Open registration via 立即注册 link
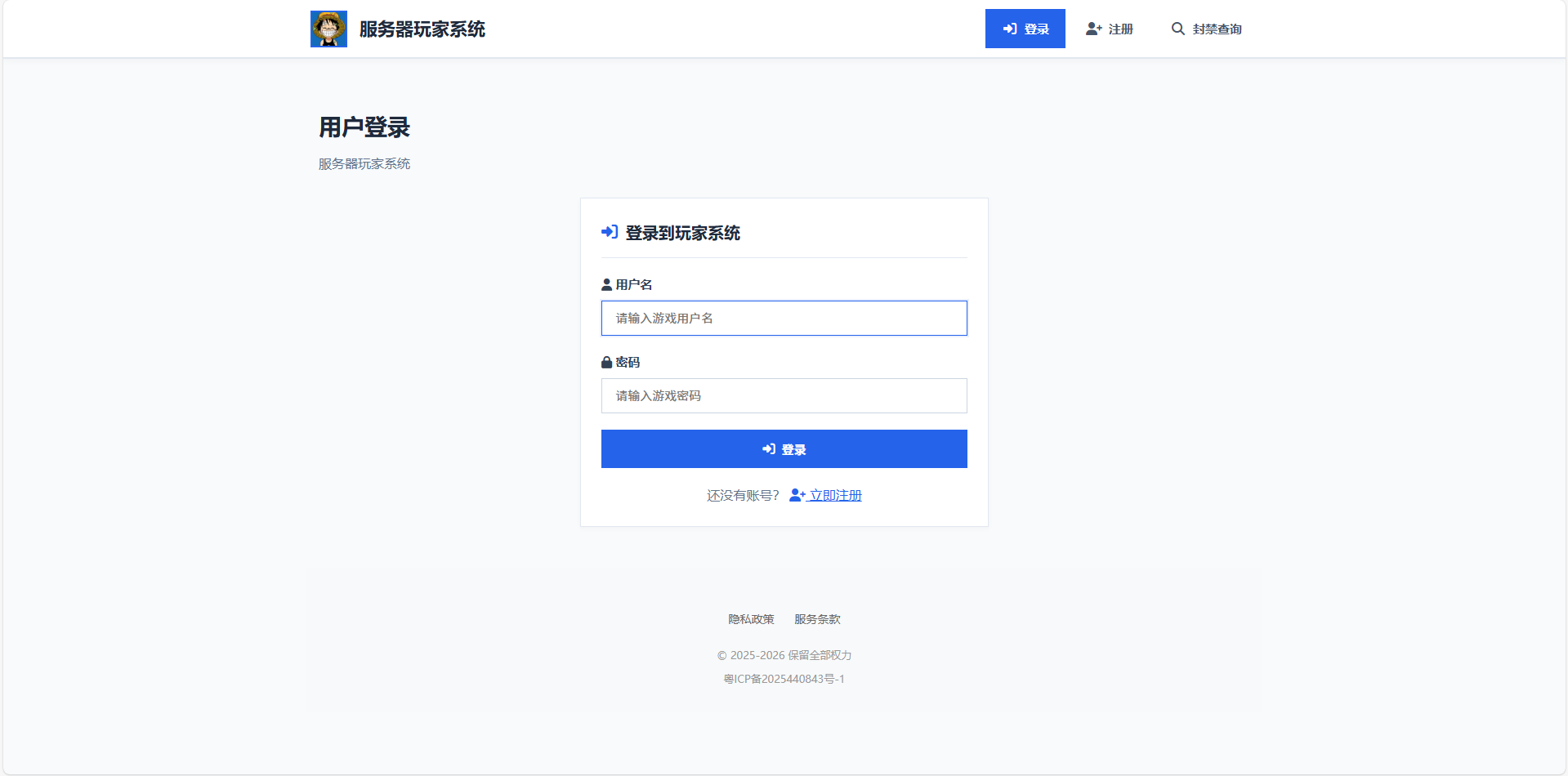Image resolution: width=1568 pixels, height=776 pixels. (835, 495)
